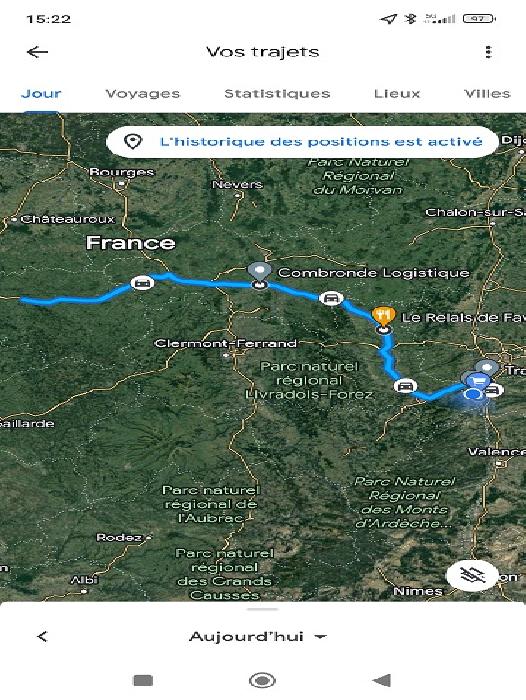The height and width of the screenshot is (700, 526).
Task: Tap the vehicle marker near France label
Action: click(x=142, y=283)
